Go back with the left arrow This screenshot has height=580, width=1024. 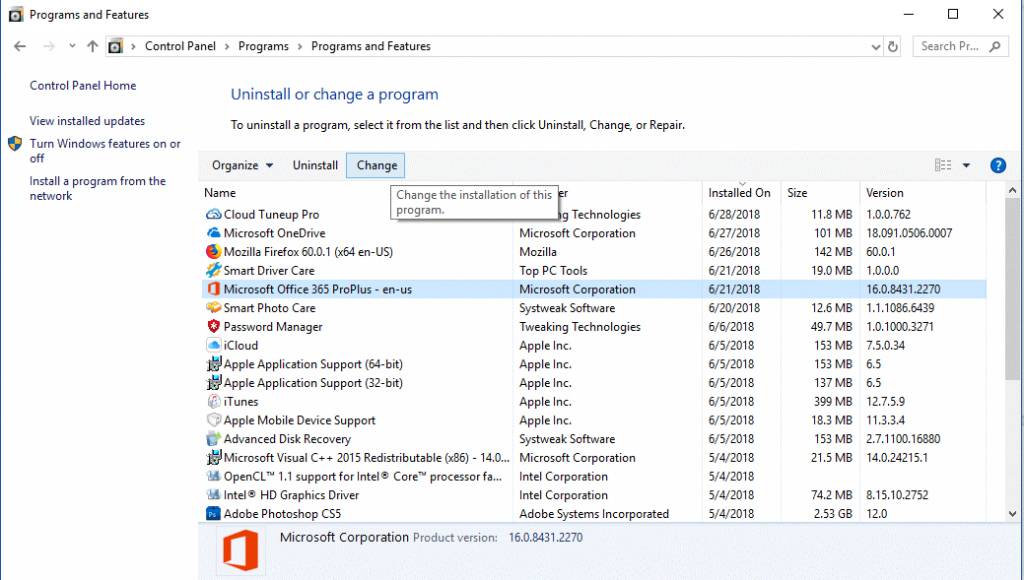20,46
